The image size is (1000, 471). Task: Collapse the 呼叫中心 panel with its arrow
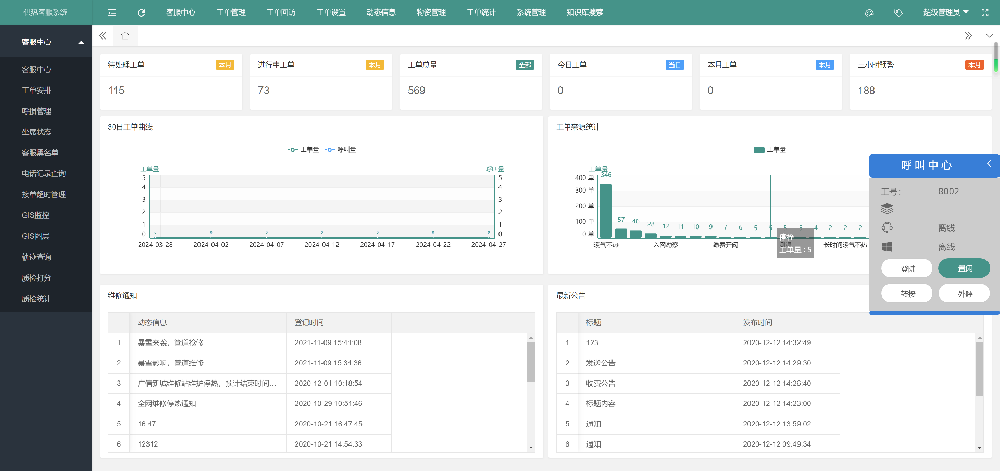989,164
